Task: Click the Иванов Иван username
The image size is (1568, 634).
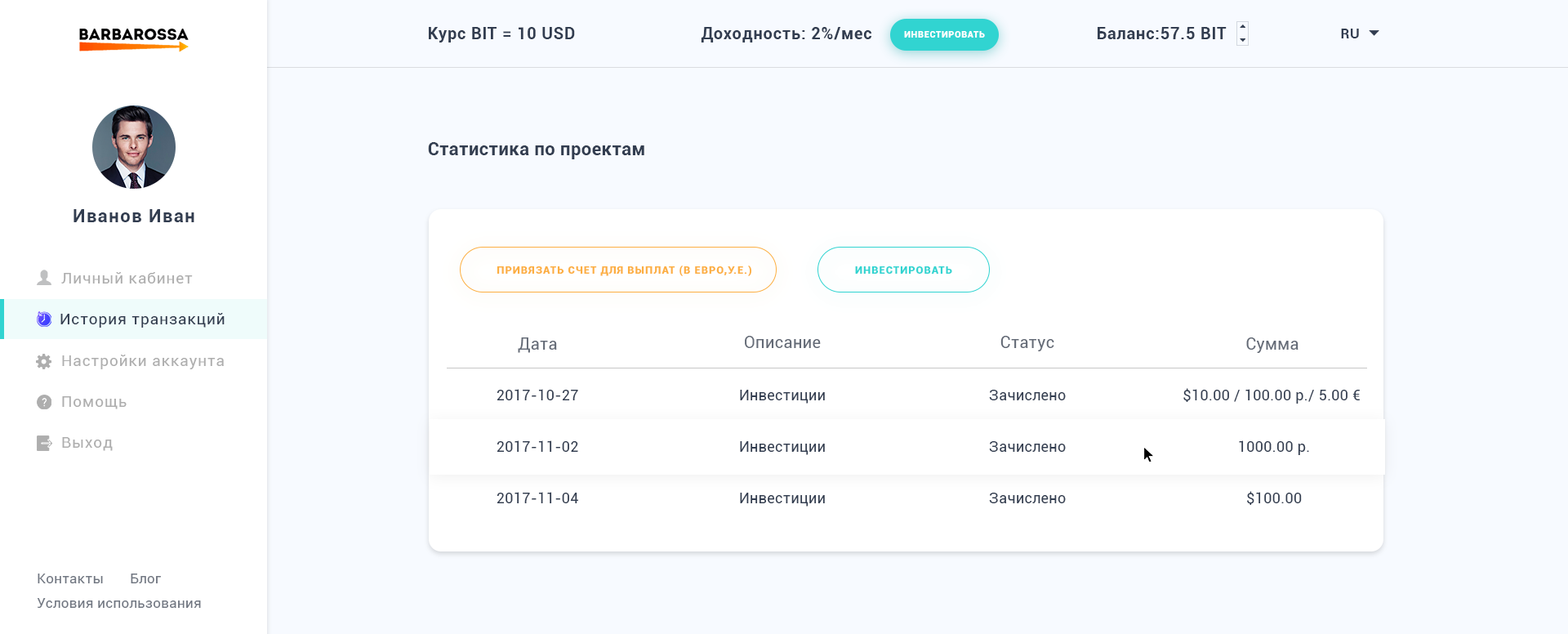Action: coord(134,217)
